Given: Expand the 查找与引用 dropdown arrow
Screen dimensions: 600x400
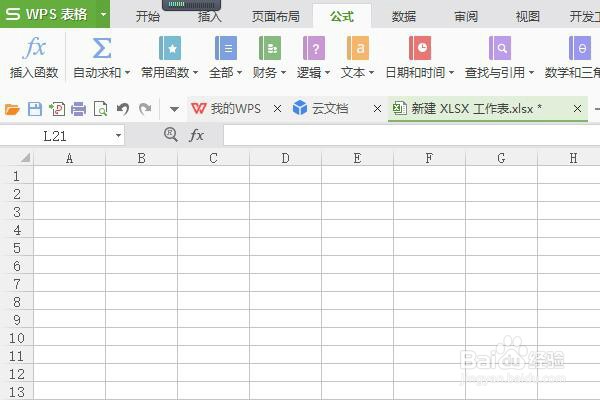Looking at the screenshot, I should [x=531, y=72].
